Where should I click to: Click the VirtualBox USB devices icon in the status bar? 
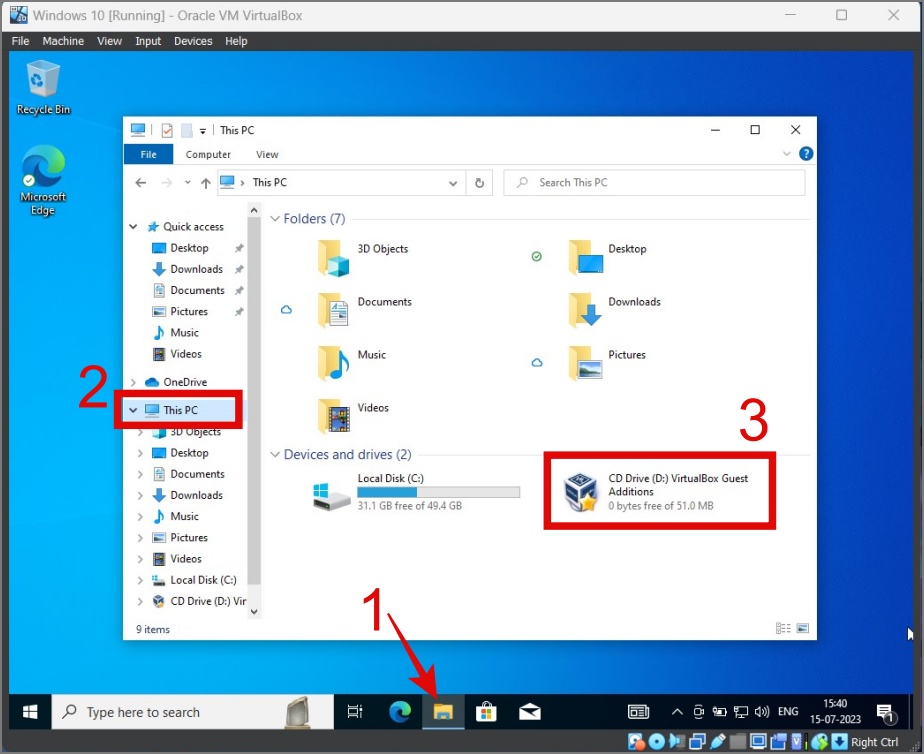pos(719,742)
